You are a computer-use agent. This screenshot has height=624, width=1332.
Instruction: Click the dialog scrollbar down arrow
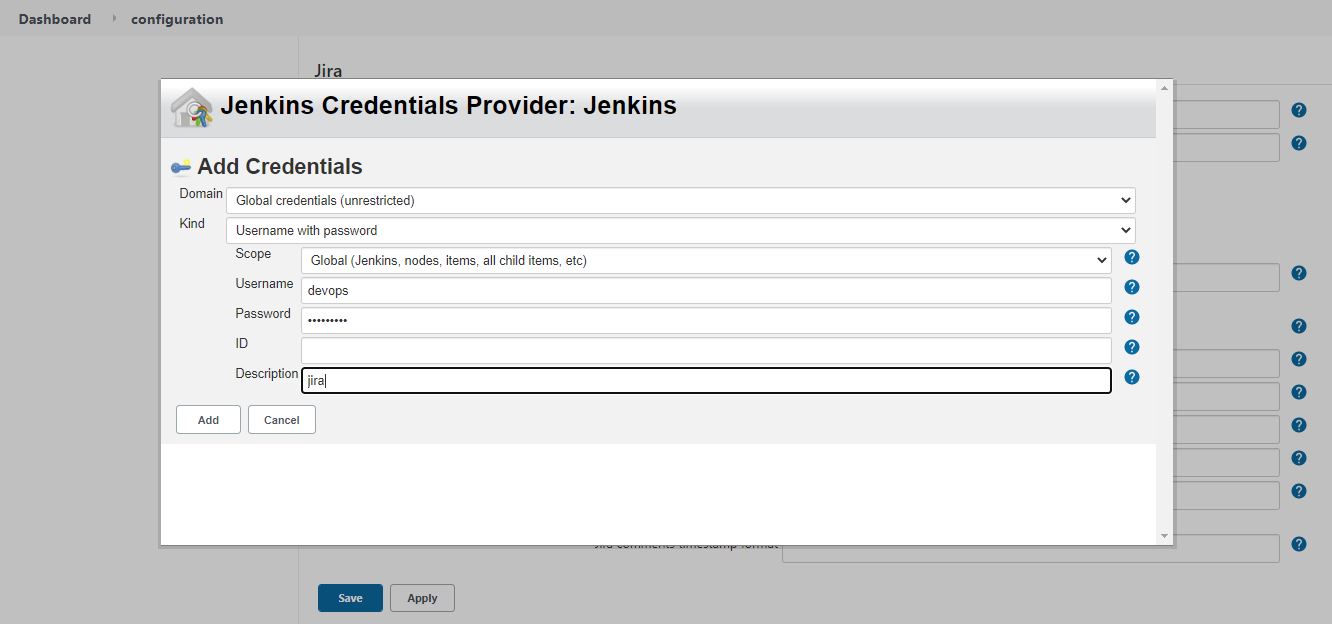[x=1164, y=536]
